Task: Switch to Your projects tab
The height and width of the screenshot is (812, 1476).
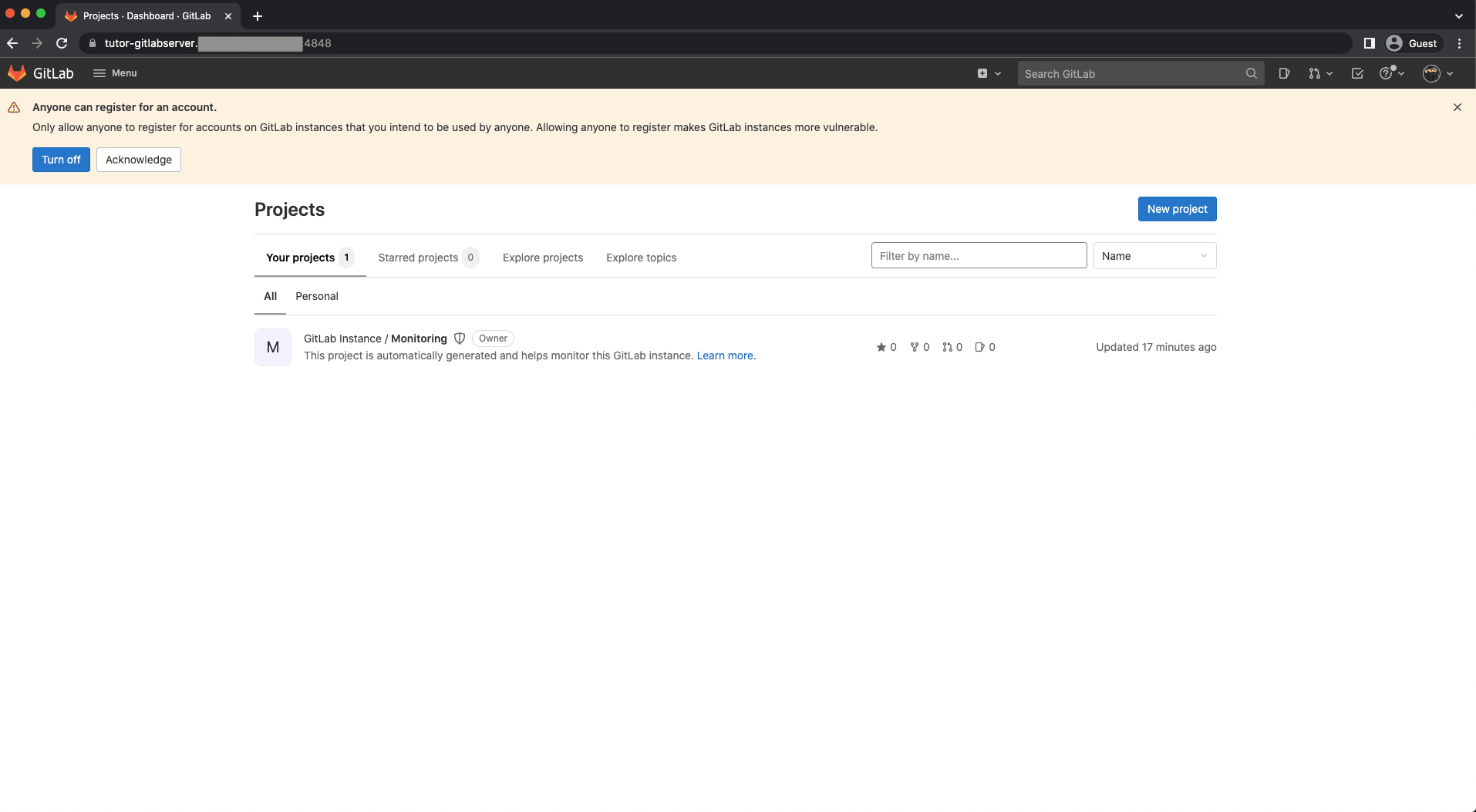Action: (x=309, y=258)
